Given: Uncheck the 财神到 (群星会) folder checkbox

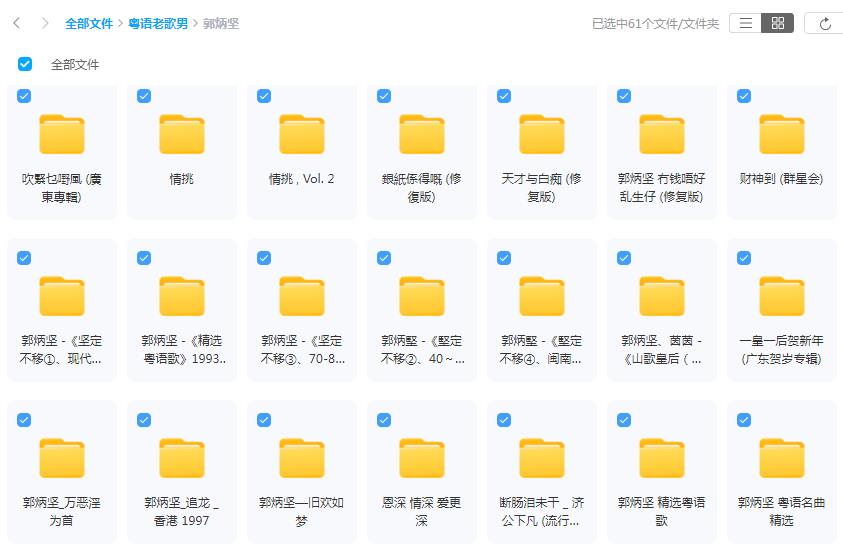Looking at the screenshot, I should [x=744, y=96].
